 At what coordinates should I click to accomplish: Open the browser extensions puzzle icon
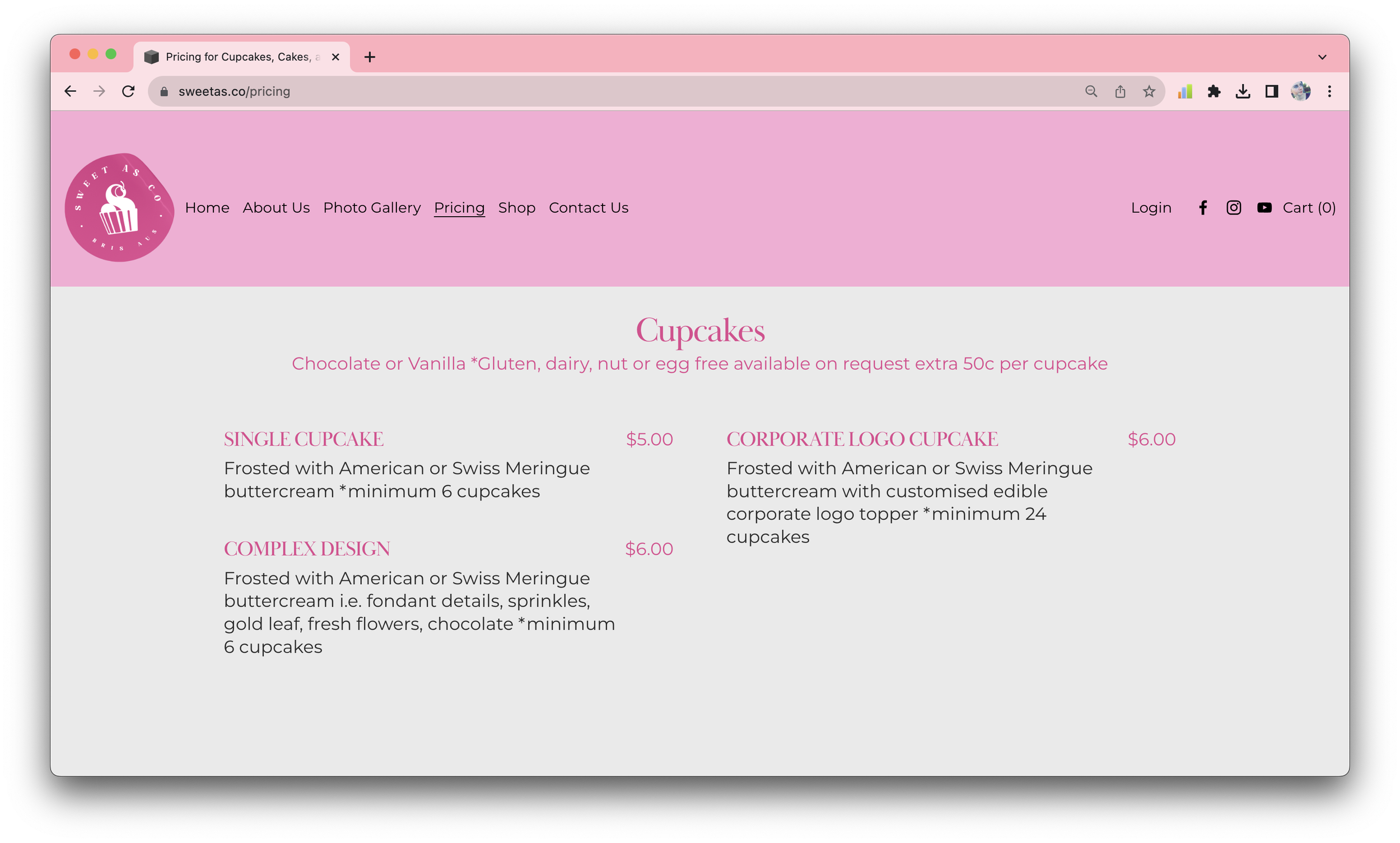(1214, 91)
